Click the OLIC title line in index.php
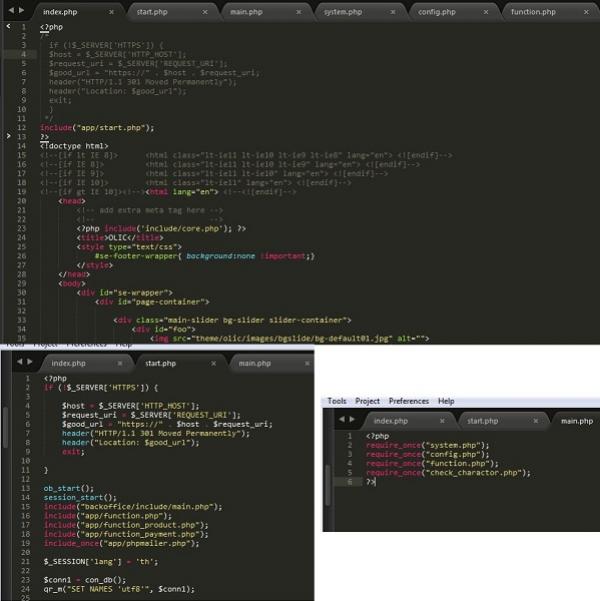This screenshot has width=600, height=601. point(120,238)
